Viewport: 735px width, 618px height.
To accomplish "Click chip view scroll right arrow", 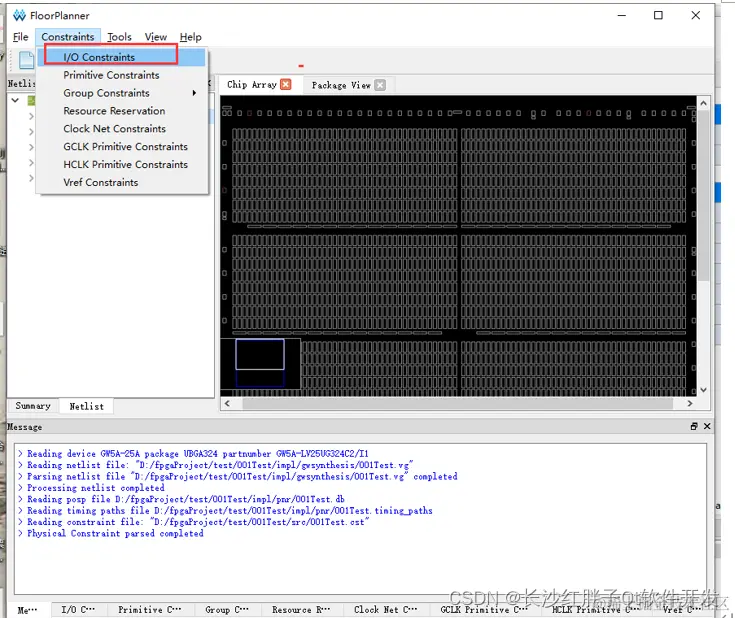I will [x=690, y=403].
